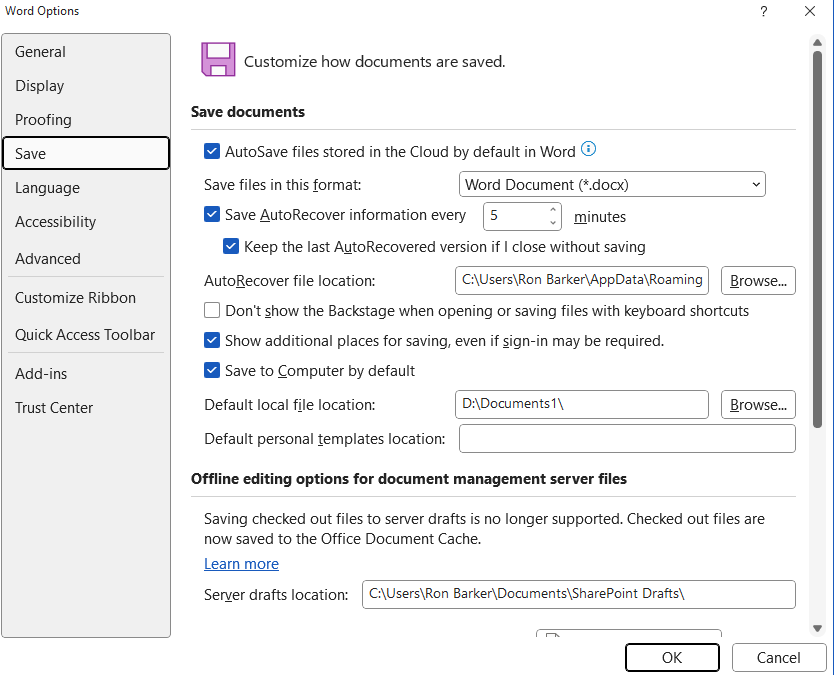Viewport: 834px width, 675px height.
Task: Browse for default local file location
Action: [x=758, y=405]
